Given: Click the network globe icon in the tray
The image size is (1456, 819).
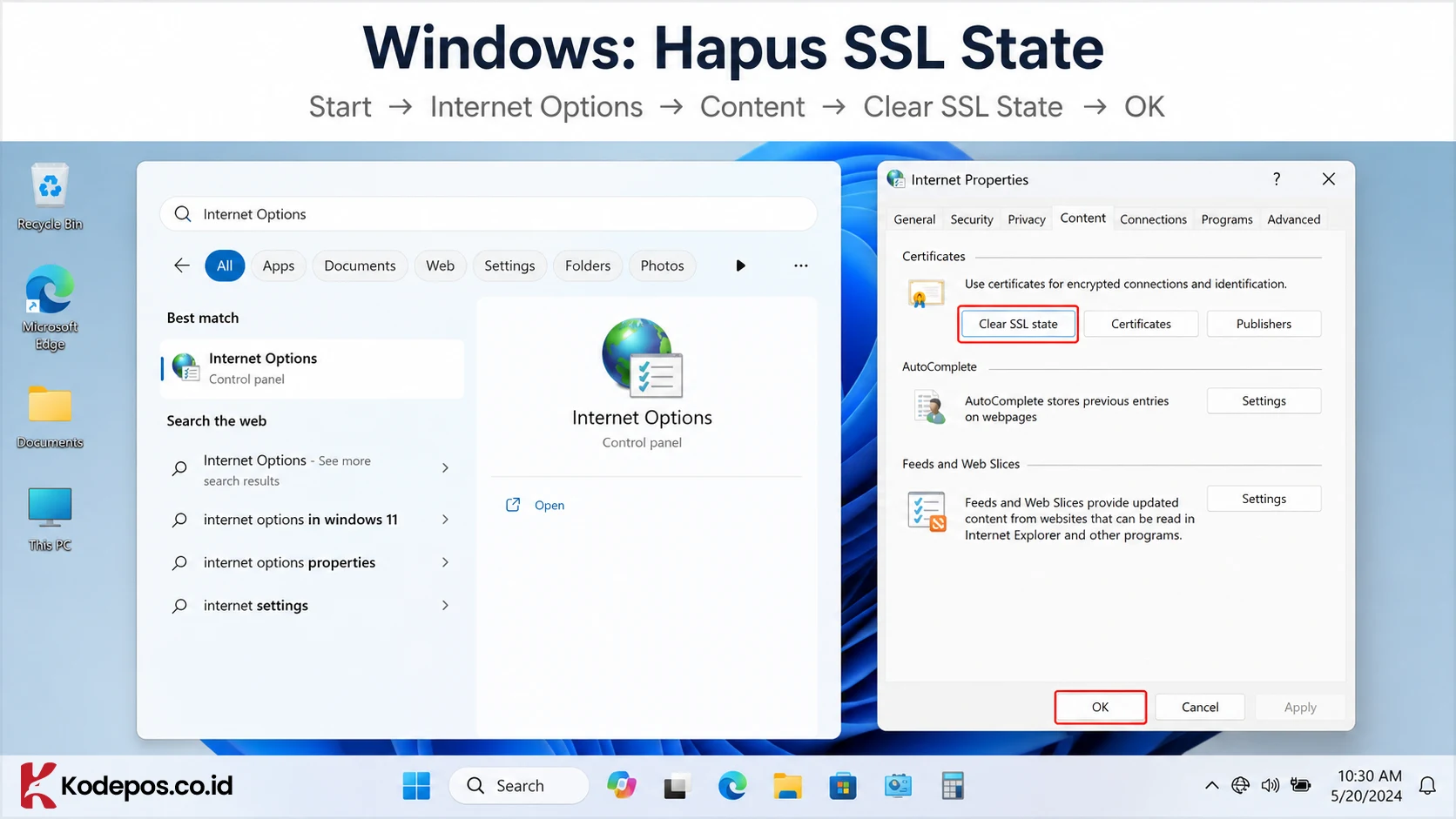Looking at the screenshot, I should coord(1241,786).
